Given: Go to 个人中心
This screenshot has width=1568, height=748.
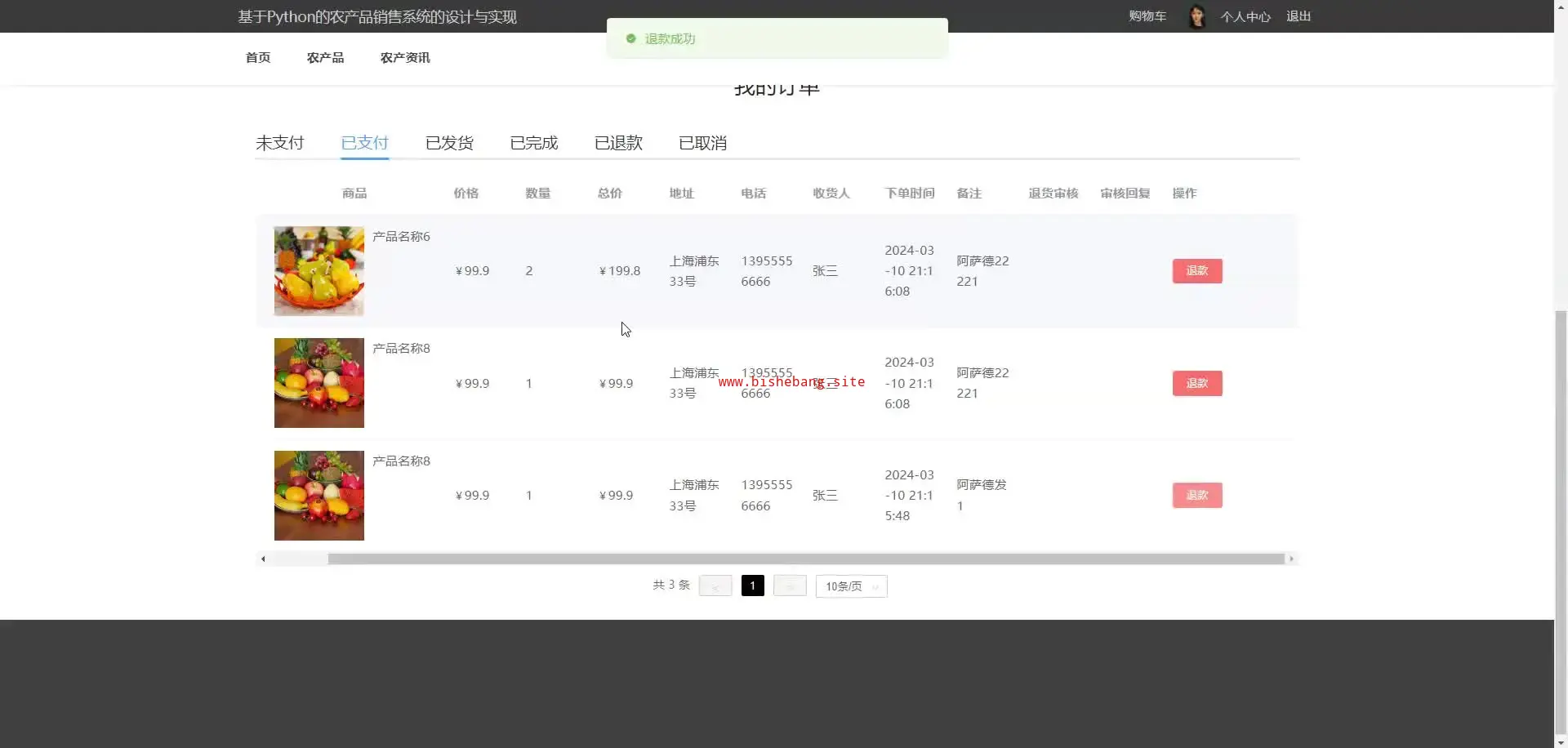Looking at the screenshot, I should pos(1245,16).
